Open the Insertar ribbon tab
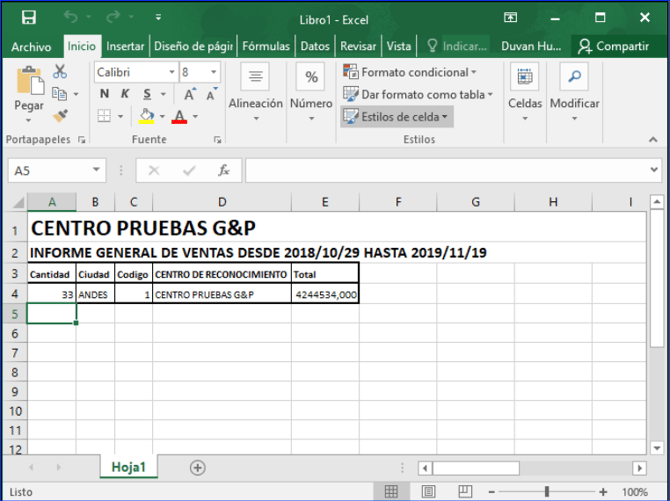Image resolution: width=670 pixels, height=501 pixels. pyautogui.click(x=125, y=46)
